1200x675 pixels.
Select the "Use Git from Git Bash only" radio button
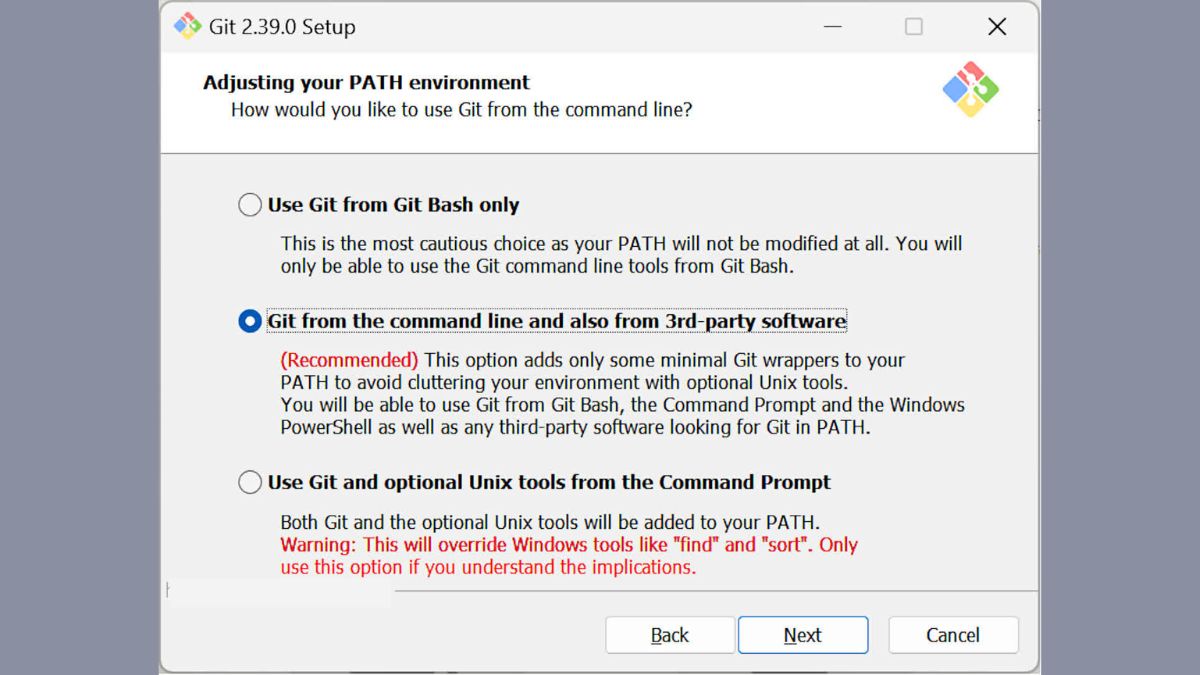point(250,205)
